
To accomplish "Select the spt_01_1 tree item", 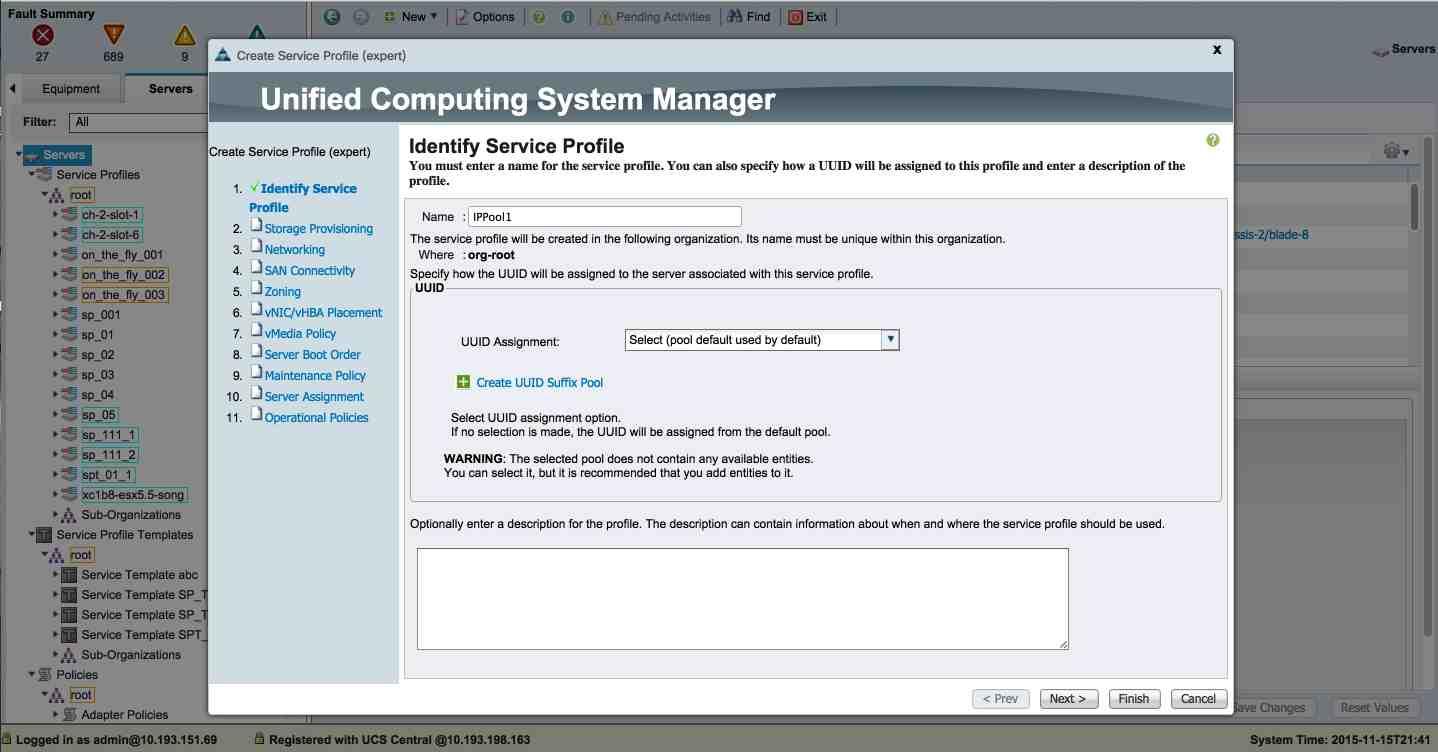I will pyautogui.click(x=107, y=475).
